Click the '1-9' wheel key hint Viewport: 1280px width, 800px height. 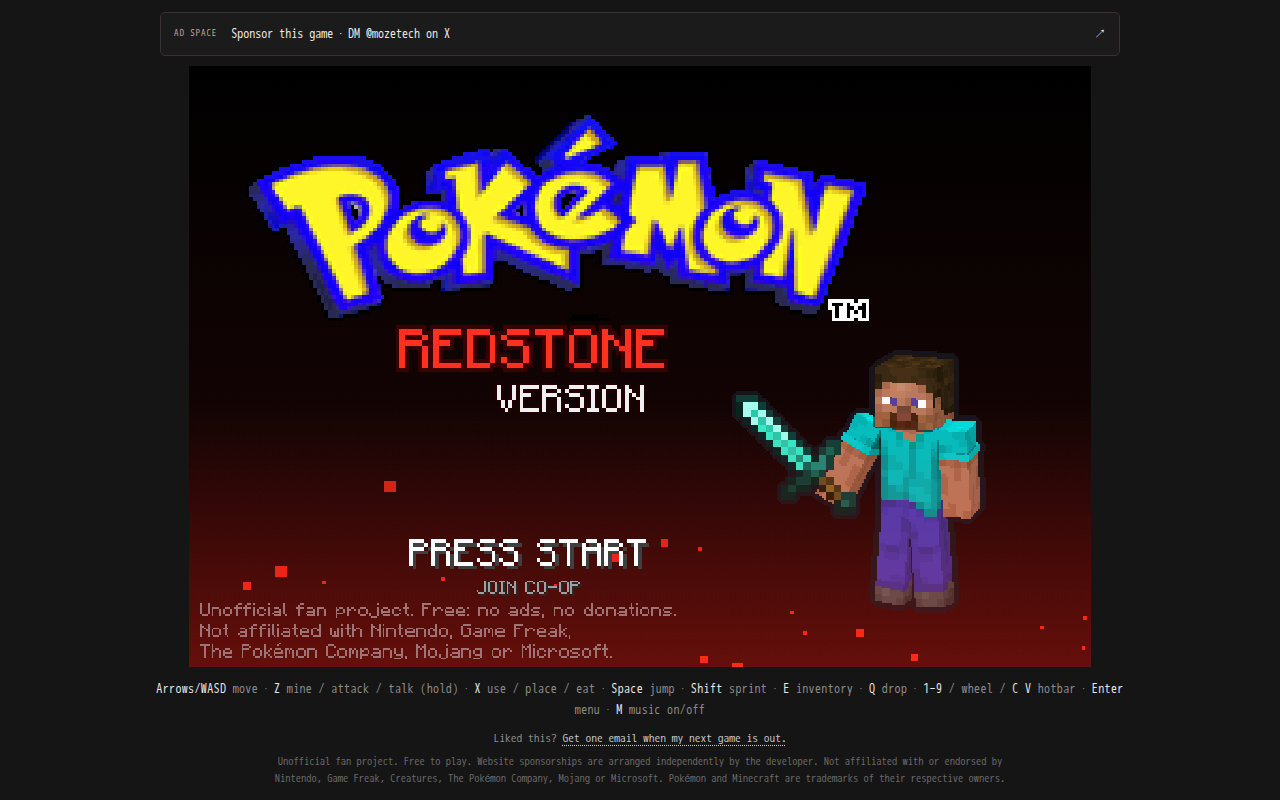point(932,689)
